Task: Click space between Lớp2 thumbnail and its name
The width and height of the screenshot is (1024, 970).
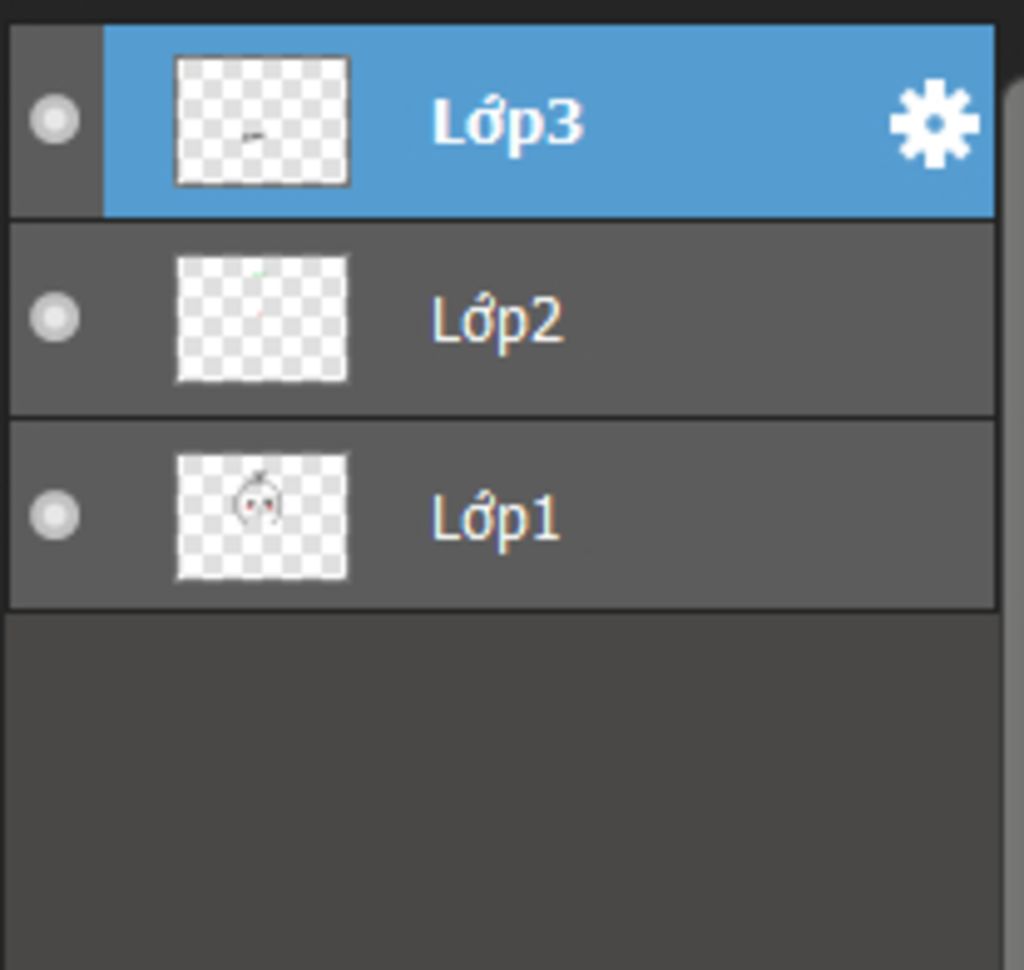Action: click(390, 319)
